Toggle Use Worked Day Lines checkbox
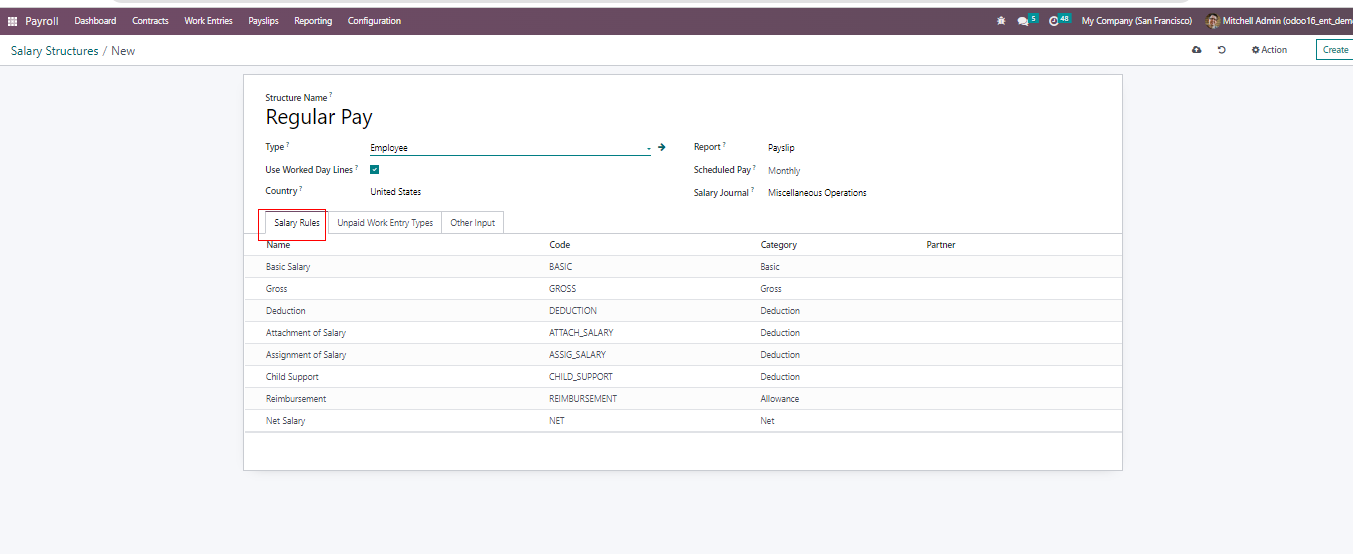The height and width of the screenshot is (554, 1353). pos(375,170)
